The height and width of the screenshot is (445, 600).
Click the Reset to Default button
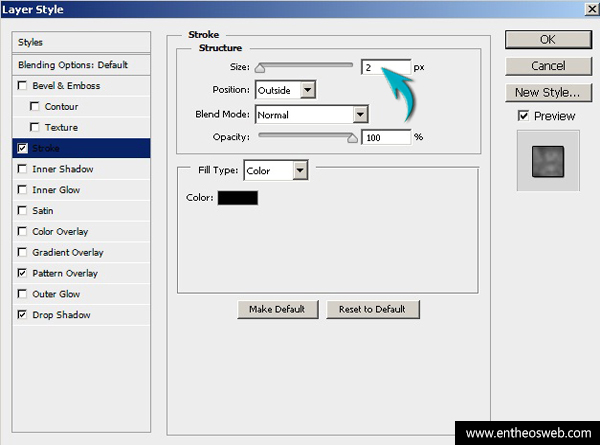click(x=372, y=309)
